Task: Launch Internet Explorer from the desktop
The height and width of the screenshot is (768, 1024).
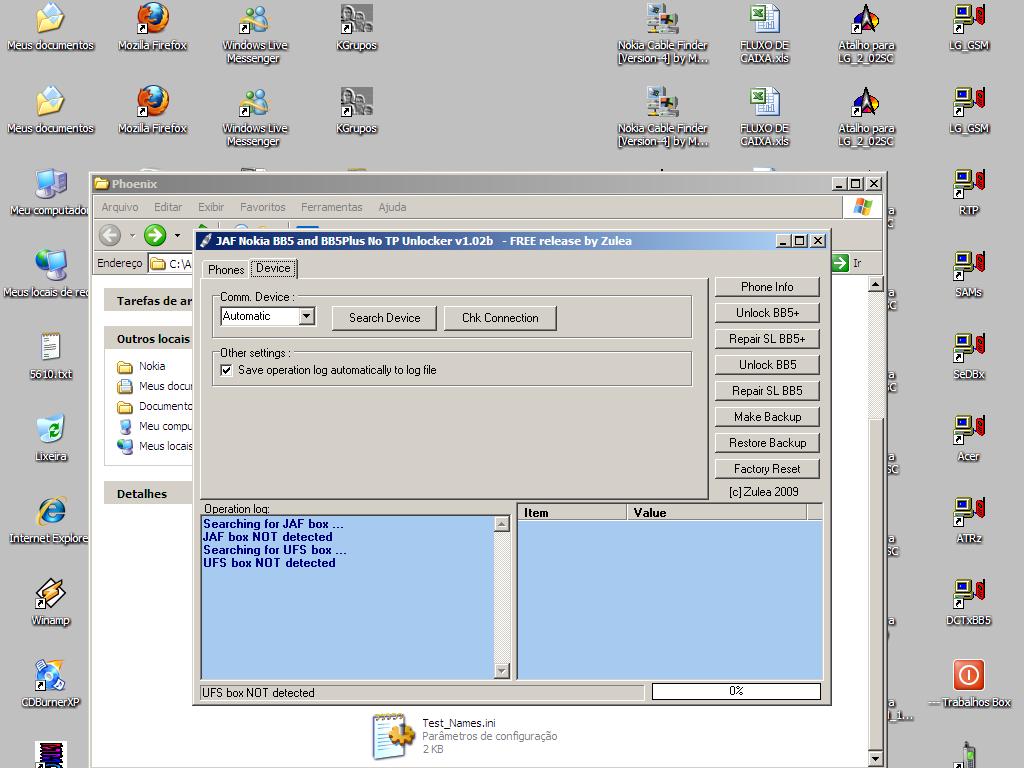Action: click(51, 520)
